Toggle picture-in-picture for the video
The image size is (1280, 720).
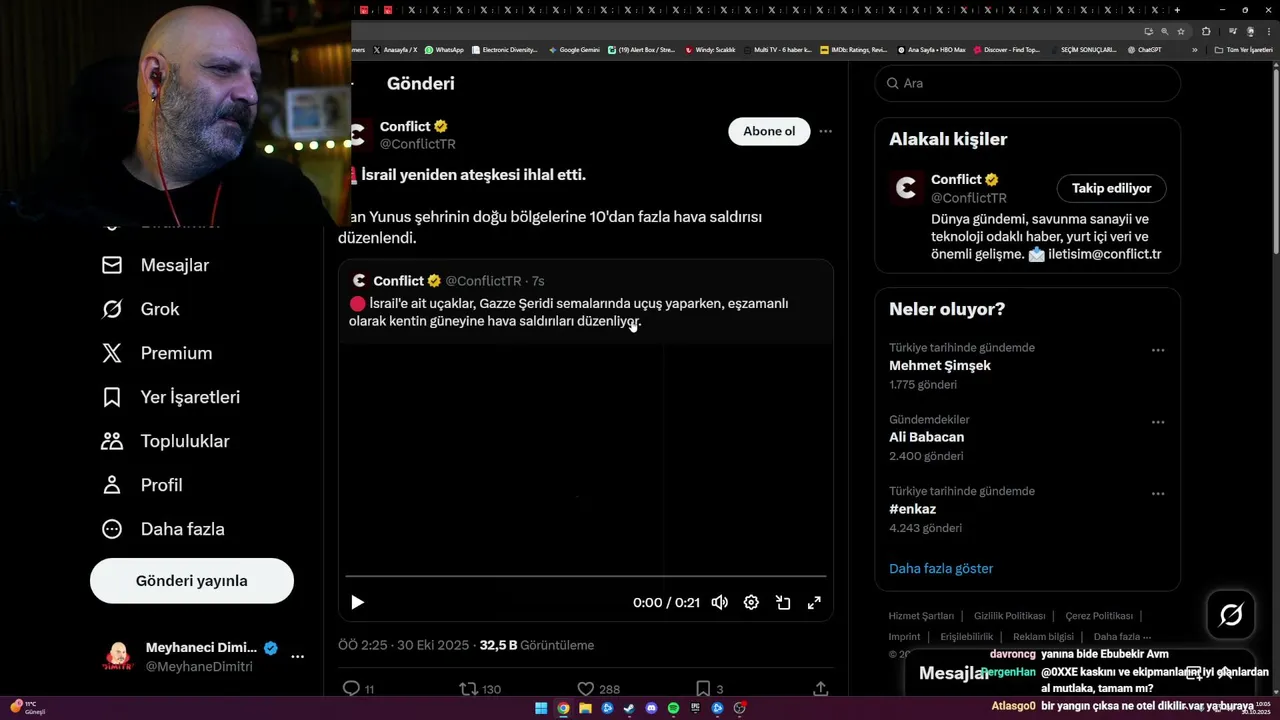coord(783,602)
